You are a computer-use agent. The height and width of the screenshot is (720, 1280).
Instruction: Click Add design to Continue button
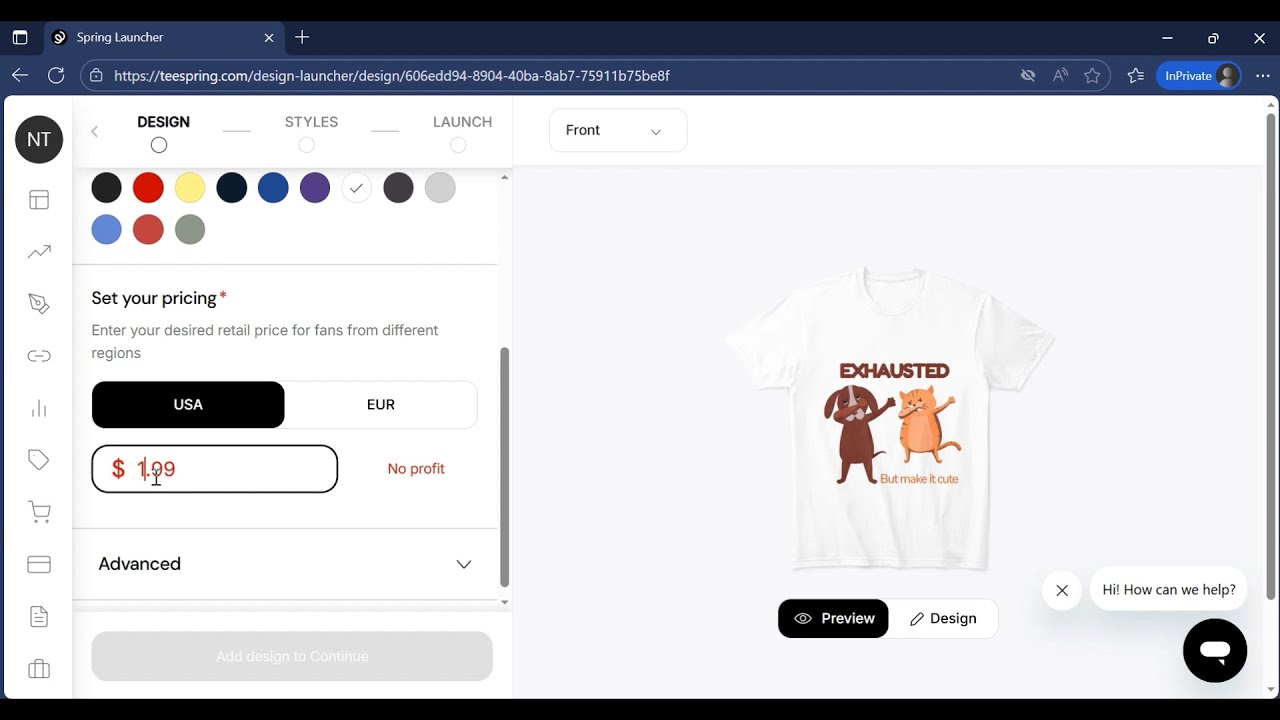tap(292, 657)
